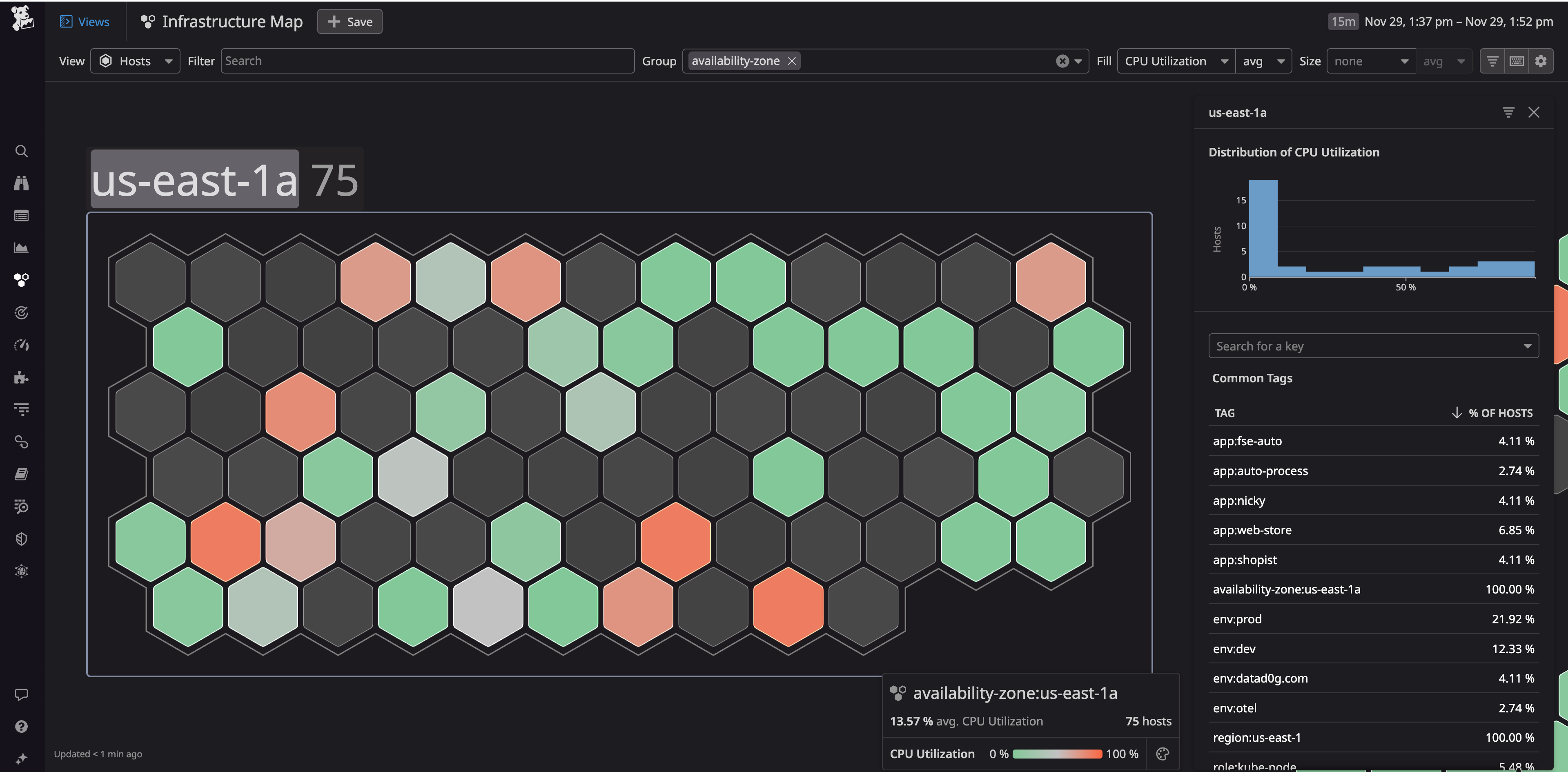Image resolution: width=1568 pixels, height=772 pixels.
Task: Open help using the question mark icon
Action: [x=21, y=726]
